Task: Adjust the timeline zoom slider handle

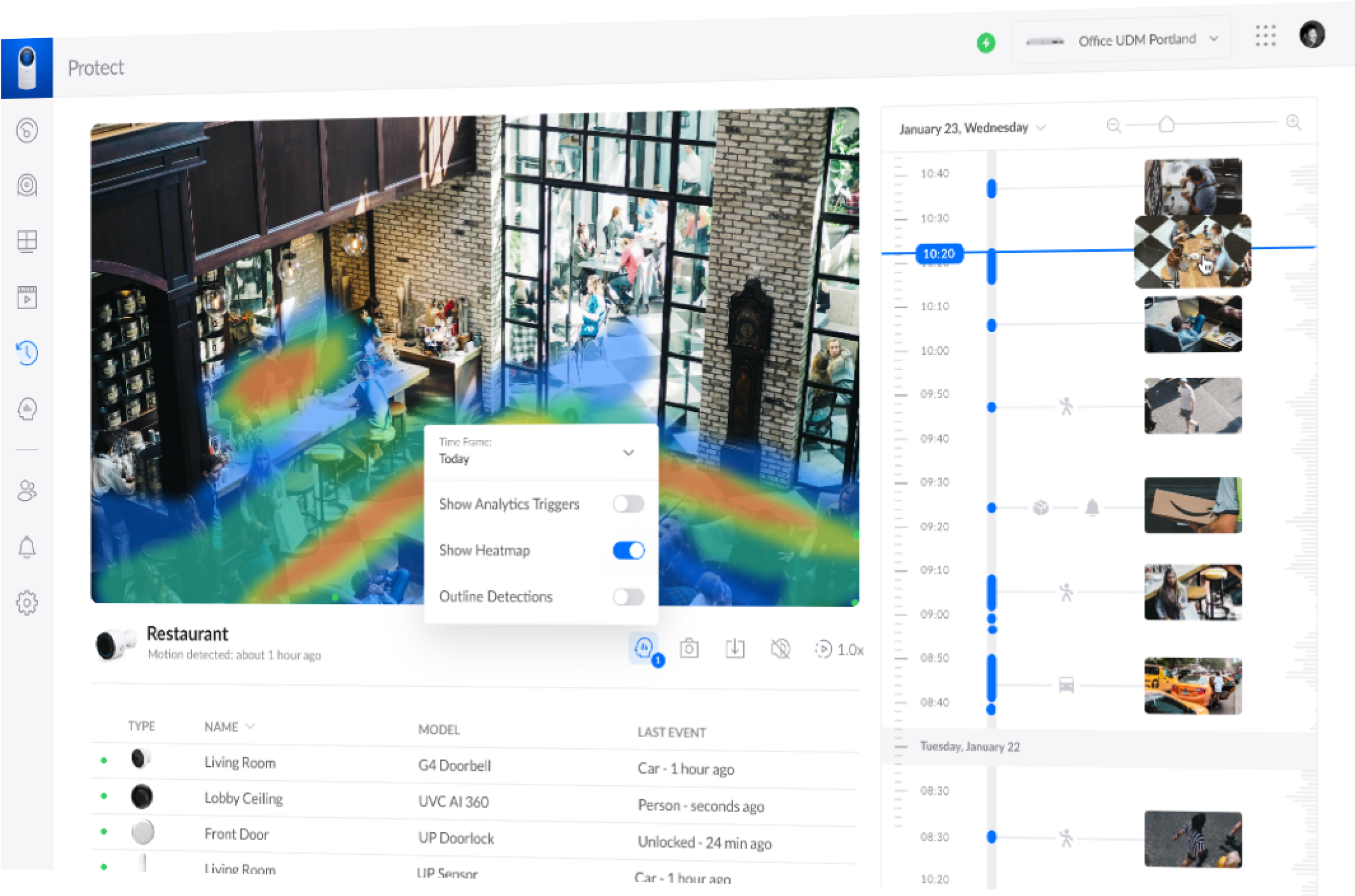Action: (1166, 124)
